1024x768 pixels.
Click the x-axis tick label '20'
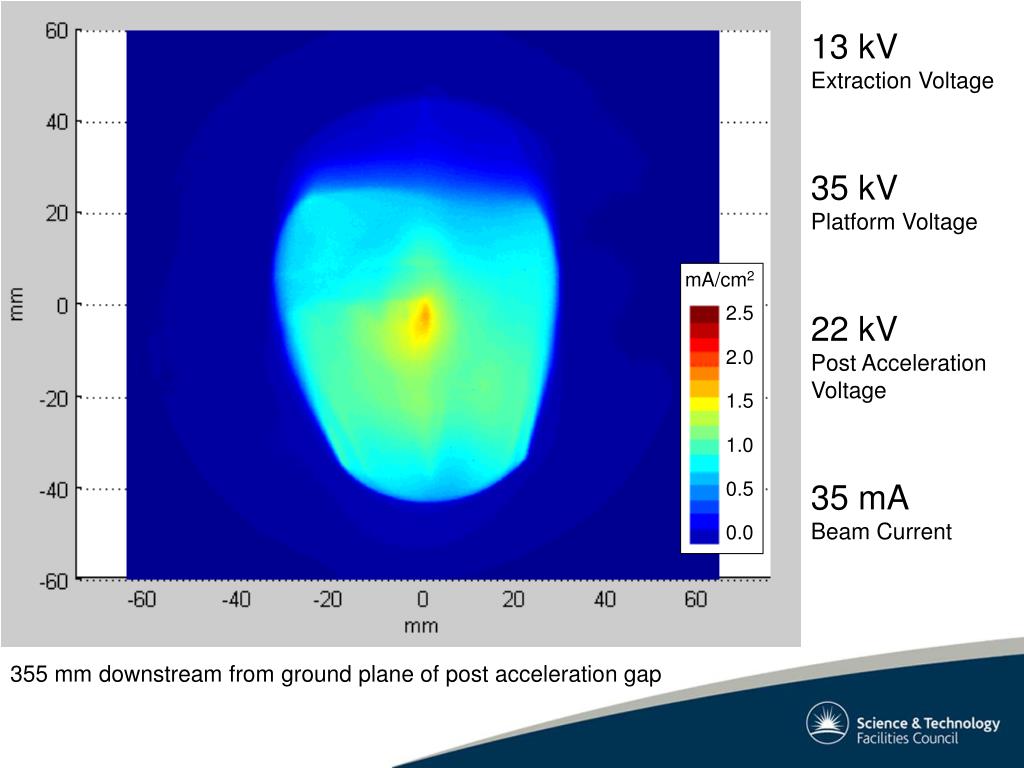tap(513, 599)
